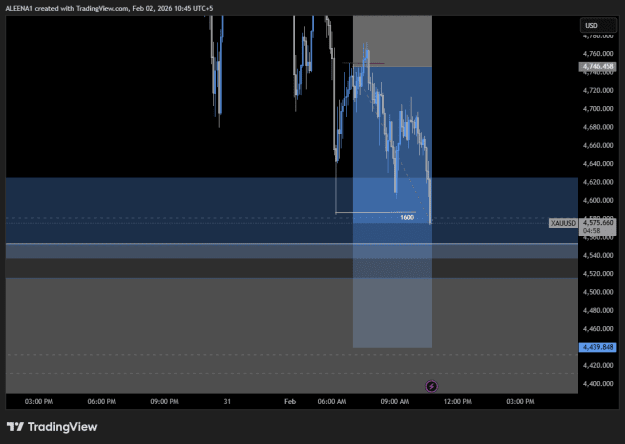The image size is (625, 444).
Task: Click the lightning bolt economic event marker
Action: [431, 386]
